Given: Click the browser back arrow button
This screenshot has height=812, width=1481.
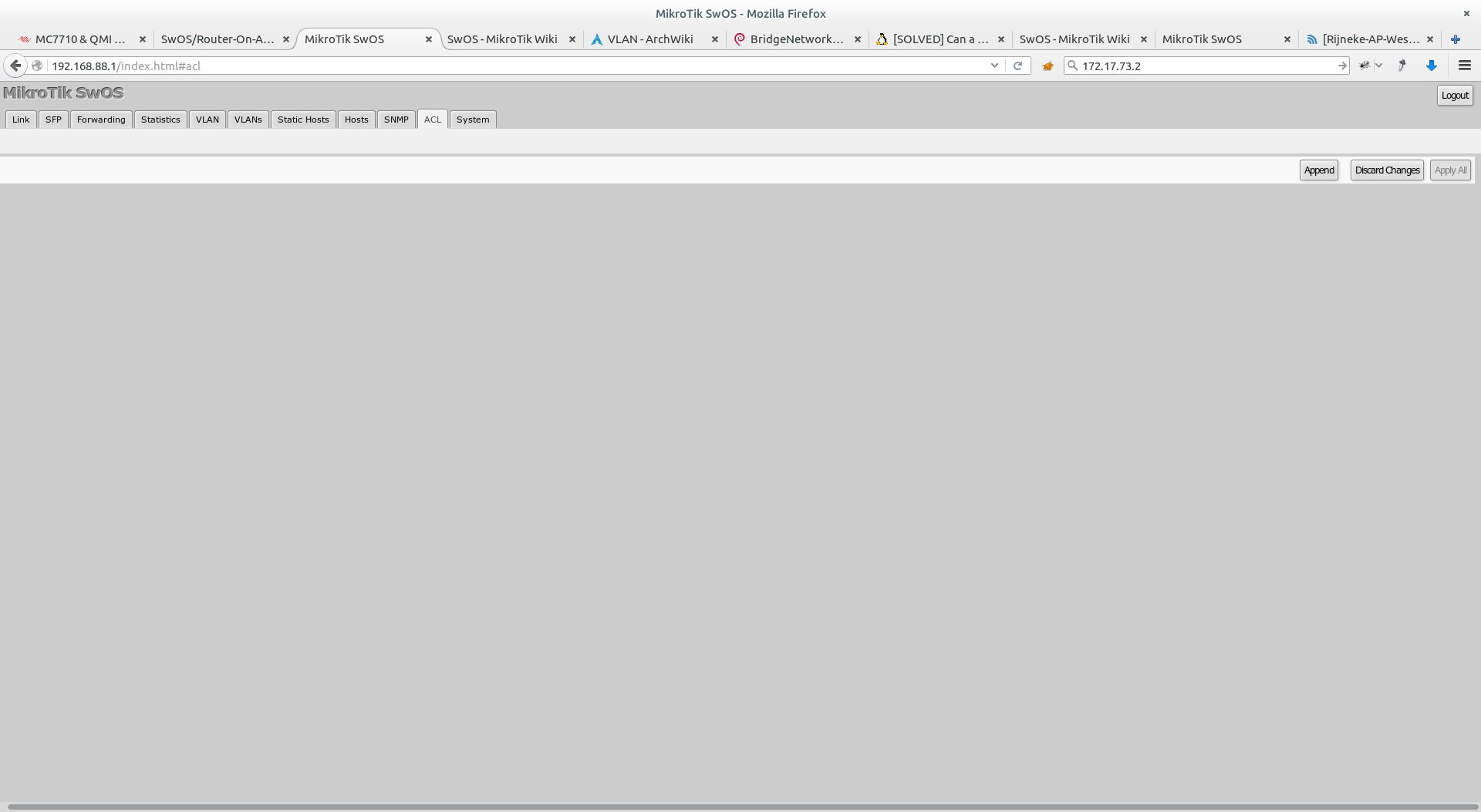Looking at the screenshot, I should [15, 66].
